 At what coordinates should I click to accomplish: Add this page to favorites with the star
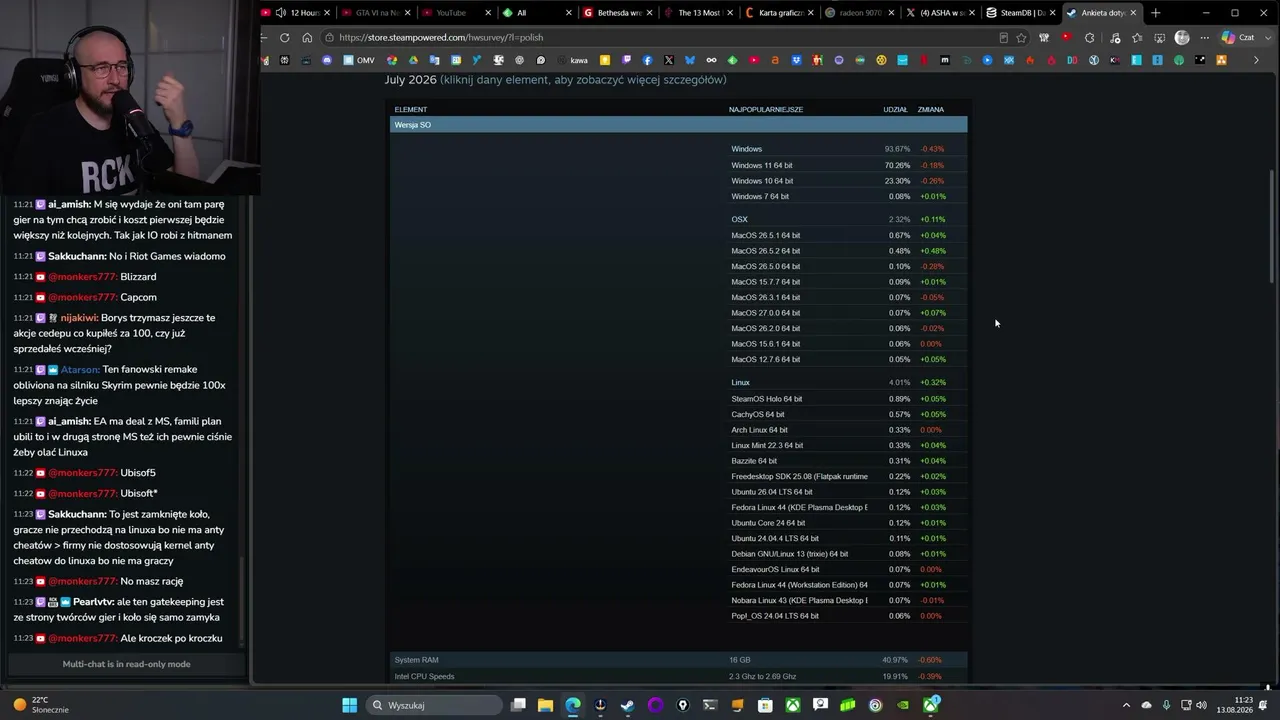click(1021, 38)
